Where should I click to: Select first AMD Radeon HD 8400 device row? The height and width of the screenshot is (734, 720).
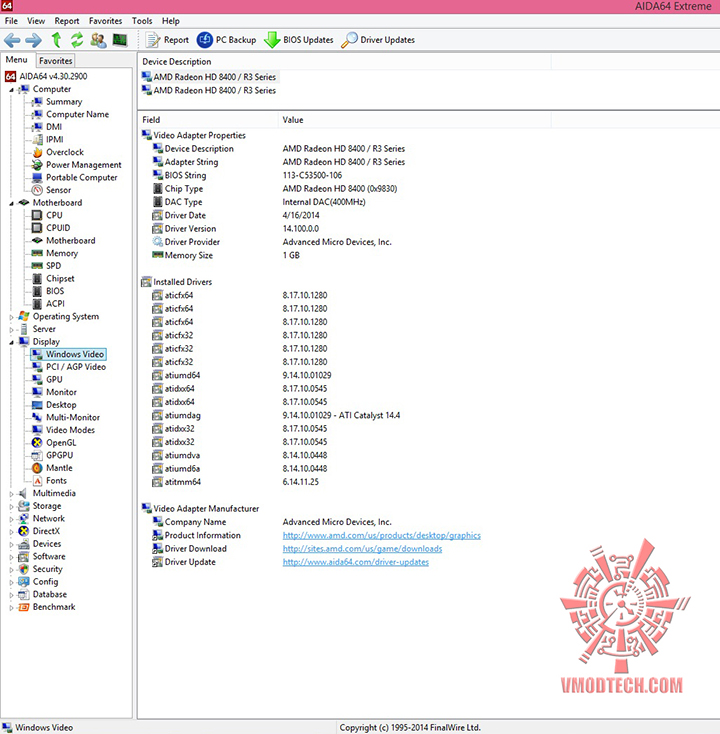tap(210, 77)
